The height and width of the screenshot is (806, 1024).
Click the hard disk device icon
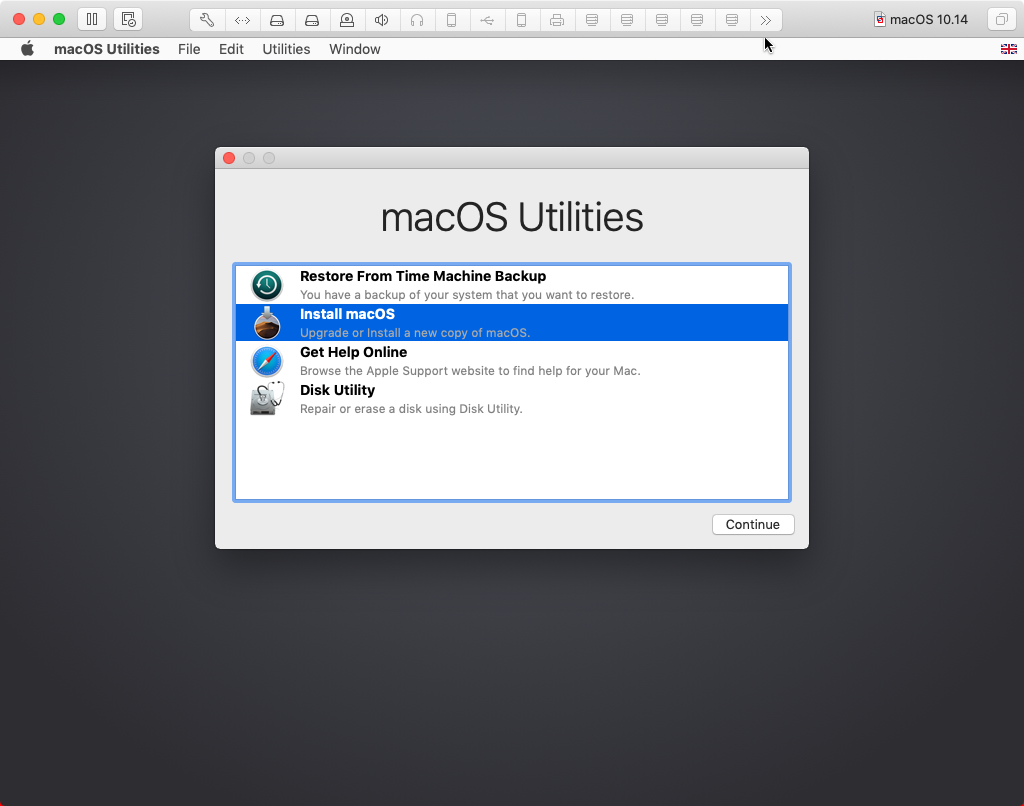[277, 19]
